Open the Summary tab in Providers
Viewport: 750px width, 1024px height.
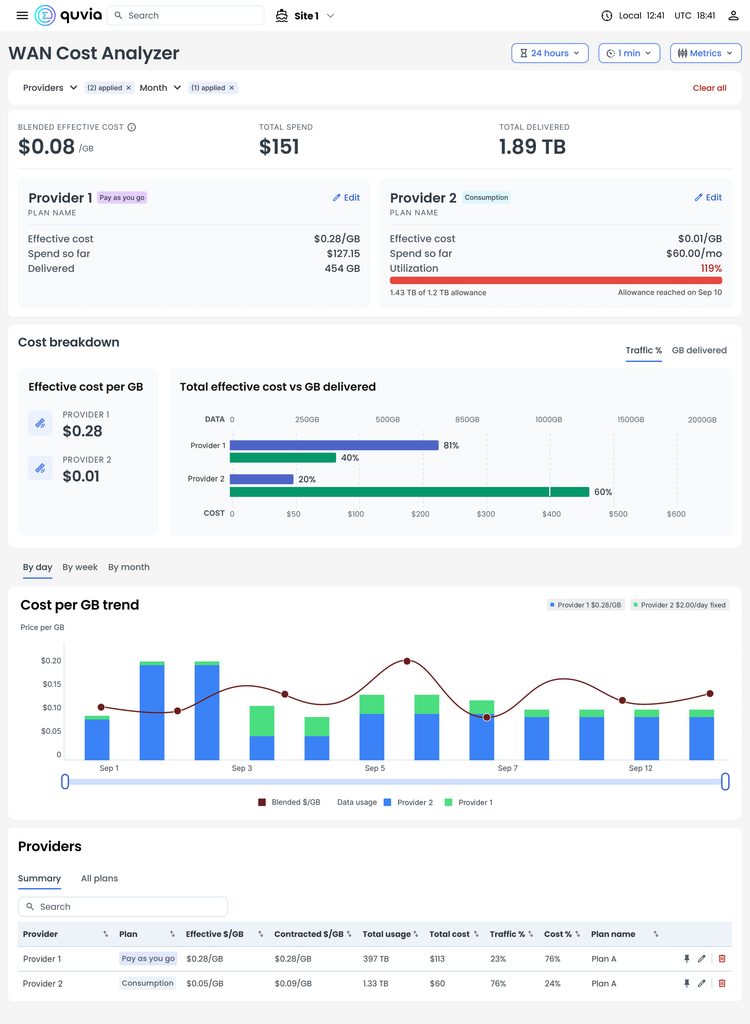pyautogui.click(x=39, y=878)
